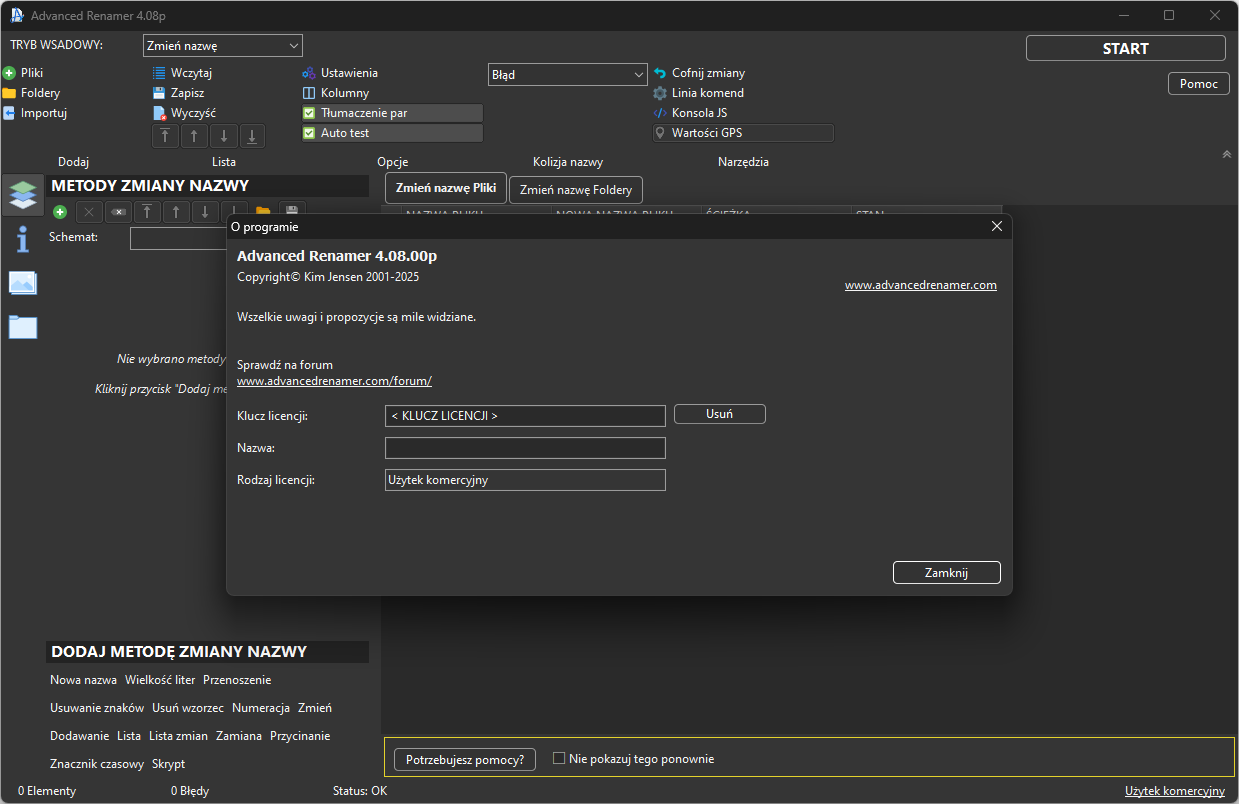Image resolution: width=1239 pixels, height=804 pixels.
Task: Add the Numeracja method
Action: point(261,708)
